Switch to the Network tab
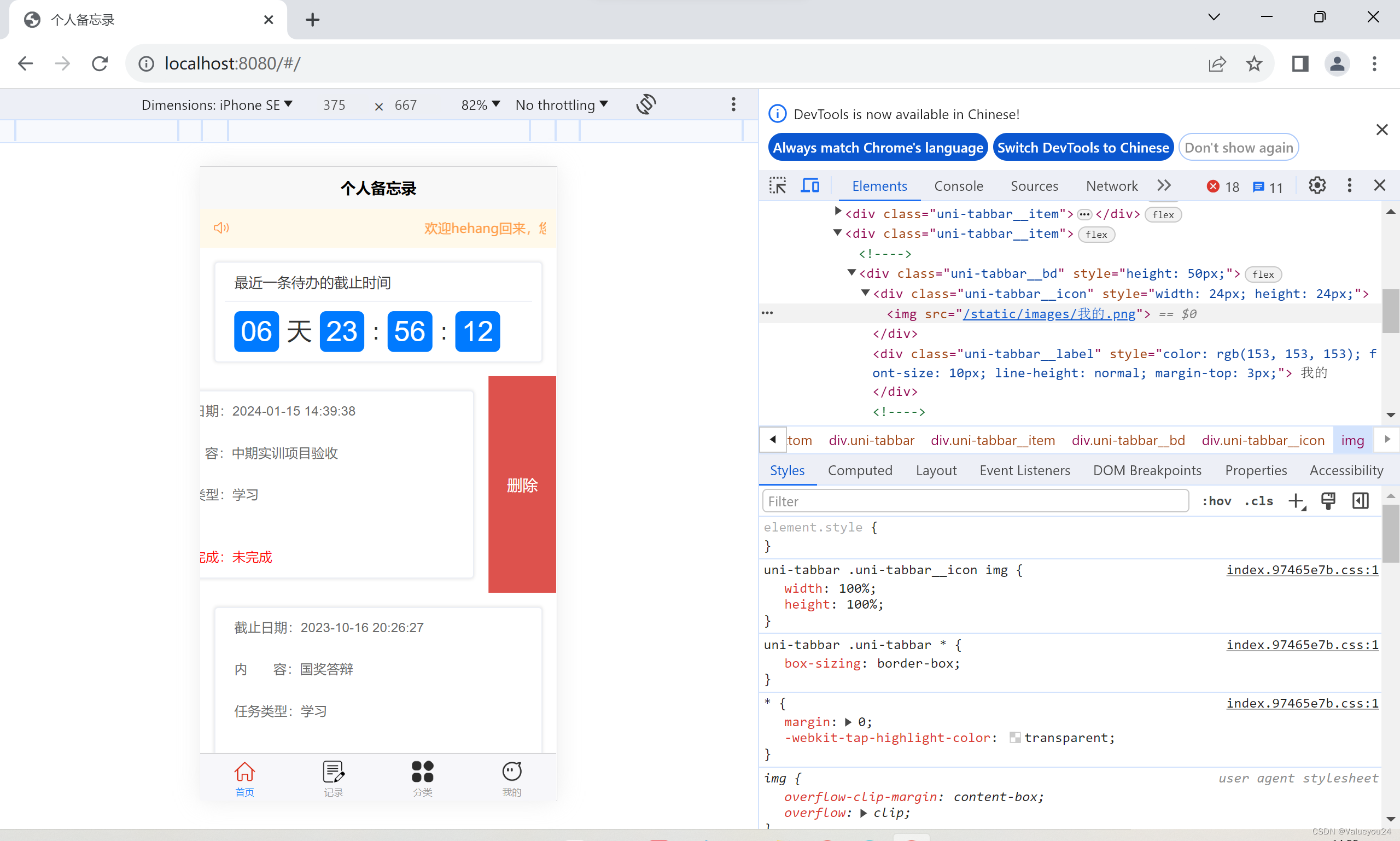Image resolution: width=1400 pixels, height=841 pixels. (1111, 186)
